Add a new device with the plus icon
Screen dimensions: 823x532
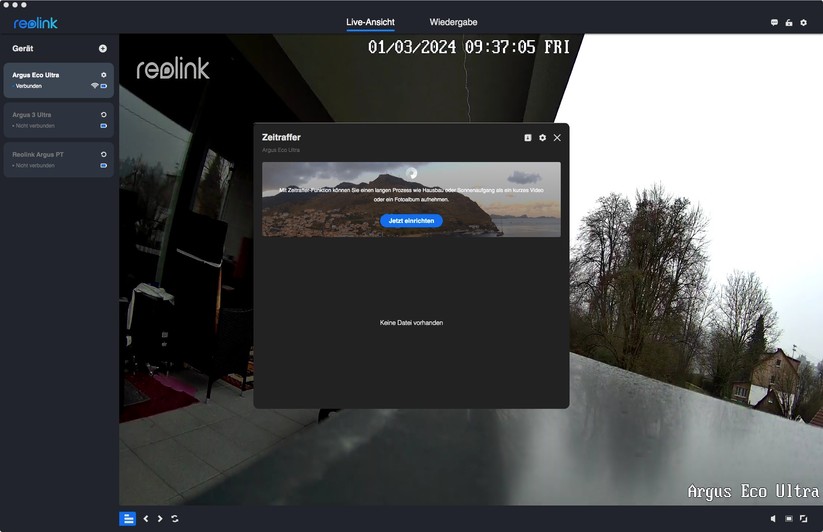tap(103, 48)
